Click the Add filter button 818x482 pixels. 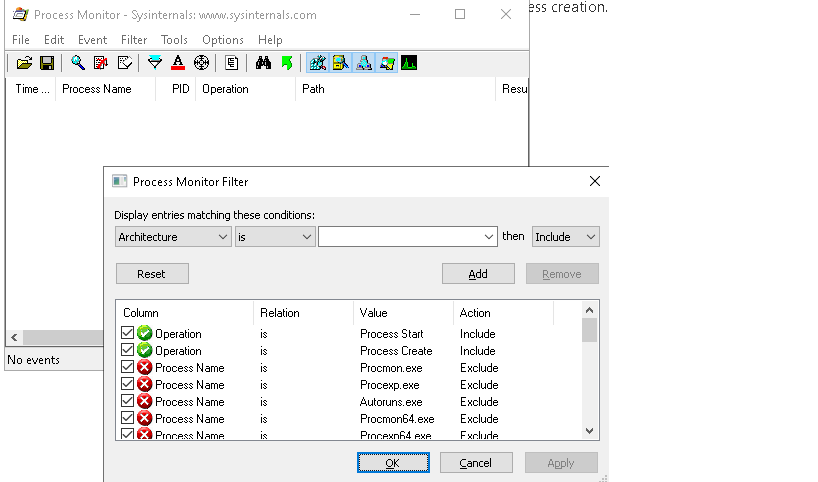click(478, 274)
